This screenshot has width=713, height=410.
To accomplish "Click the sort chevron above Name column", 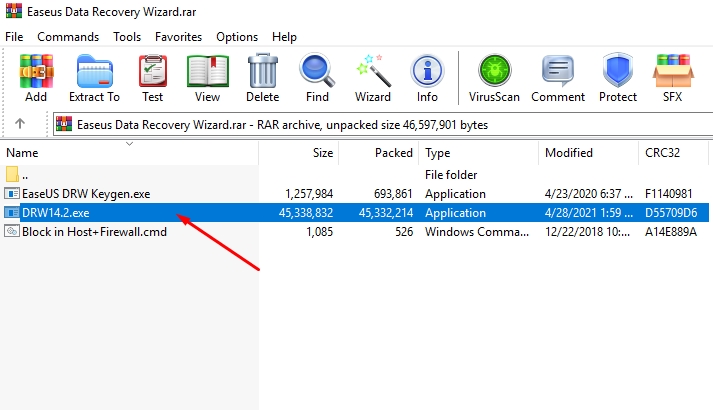I will click(x=129, y=144).
